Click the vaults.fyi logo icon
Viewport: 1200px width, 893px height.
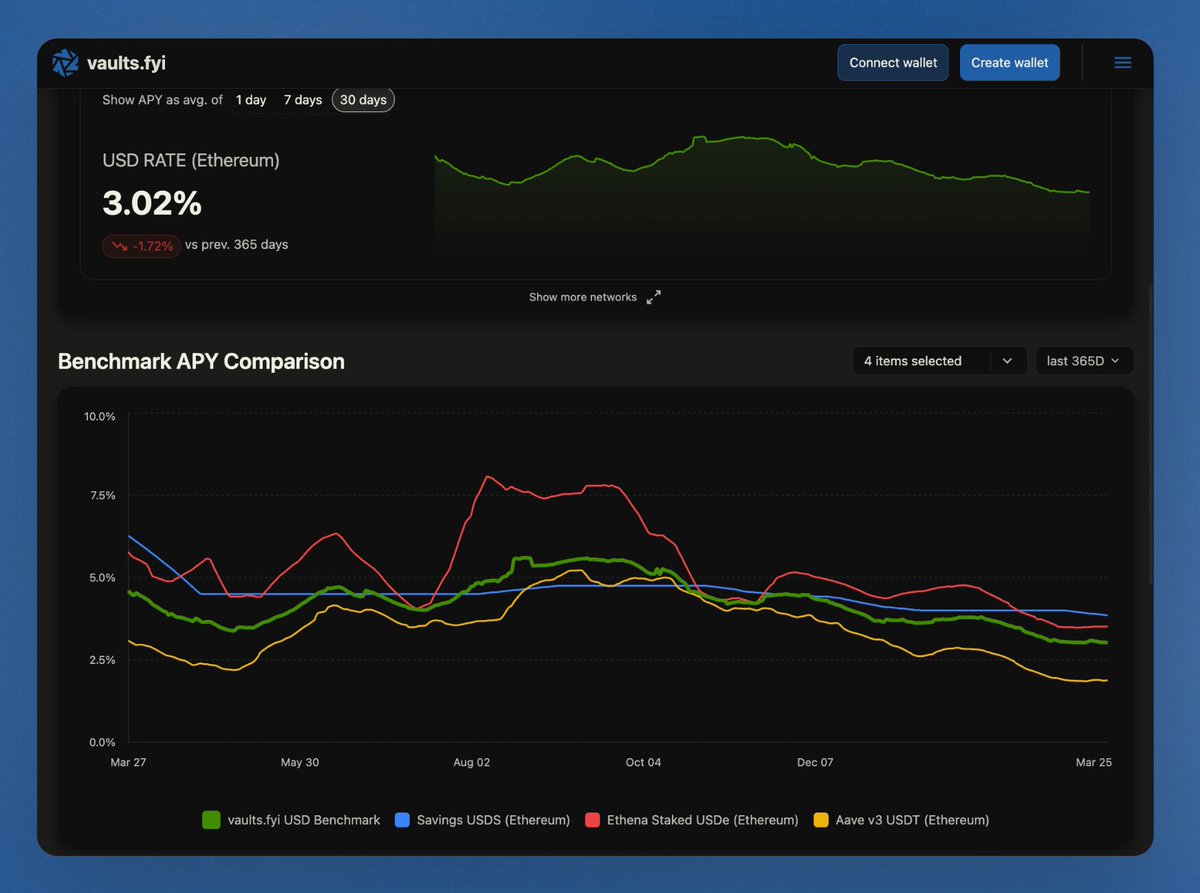(x=65, y=62)
